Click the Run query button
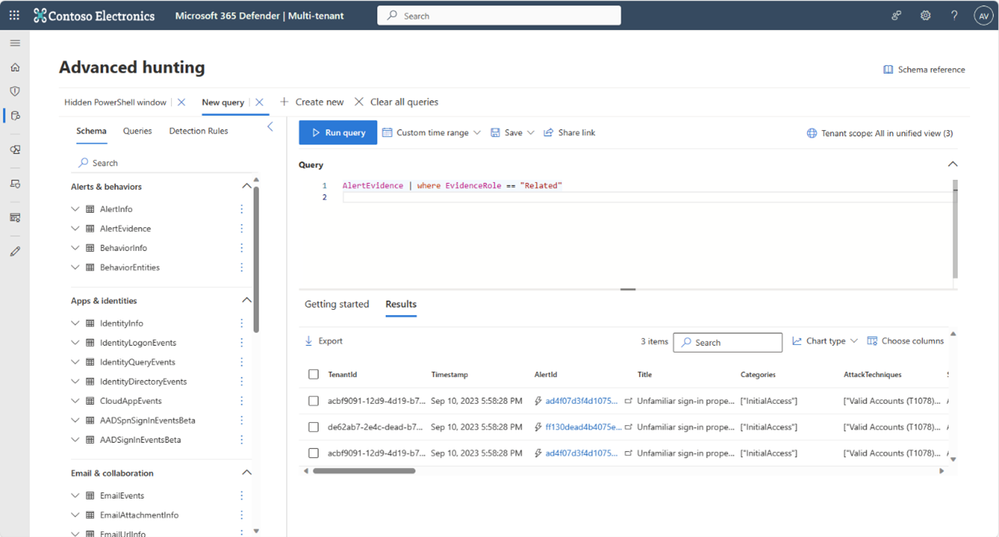The width and height of the screenshot is (999, 537). (x=338, y=132)
